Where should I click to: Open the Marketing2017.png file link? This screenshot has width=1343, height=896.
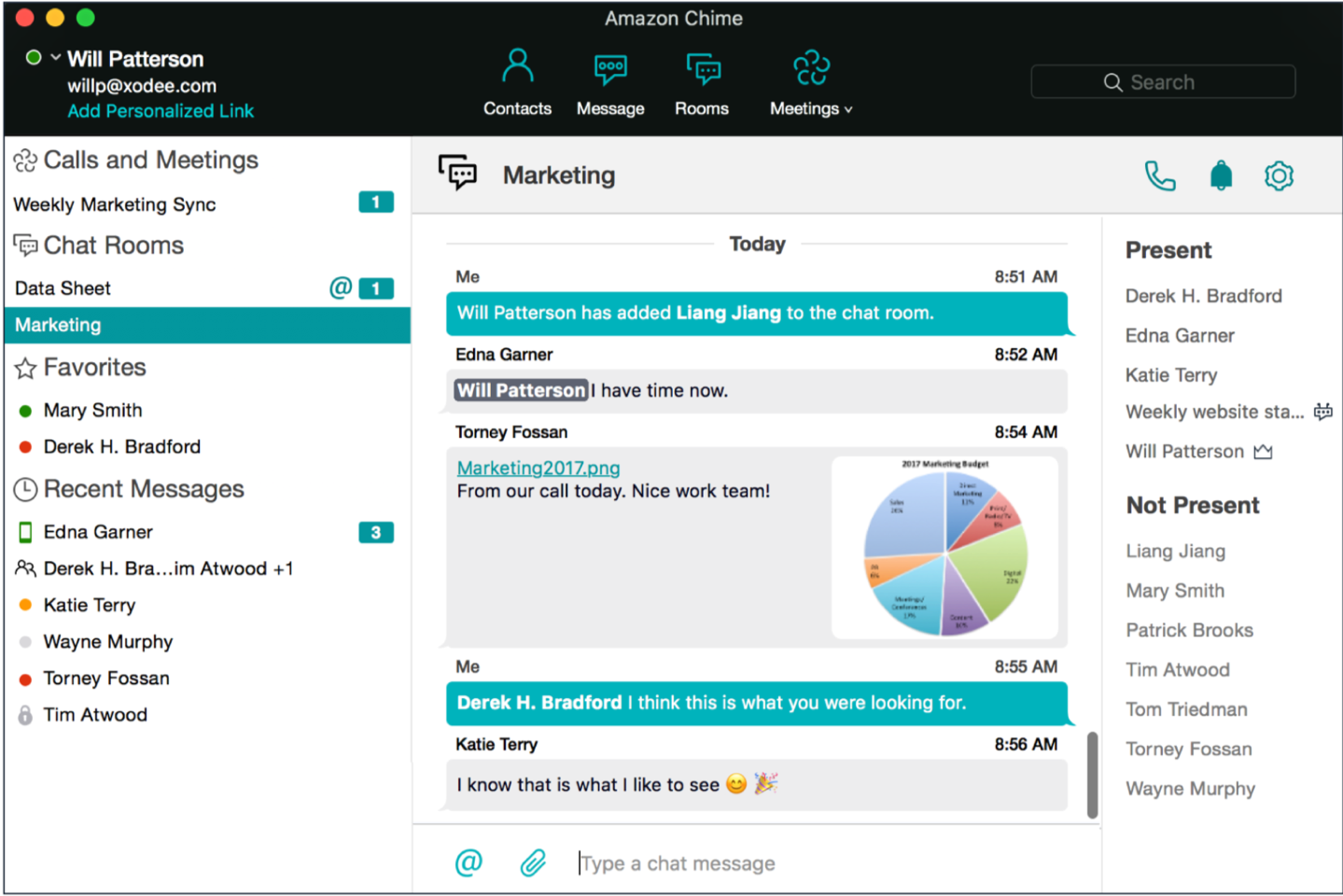(539, 468)
